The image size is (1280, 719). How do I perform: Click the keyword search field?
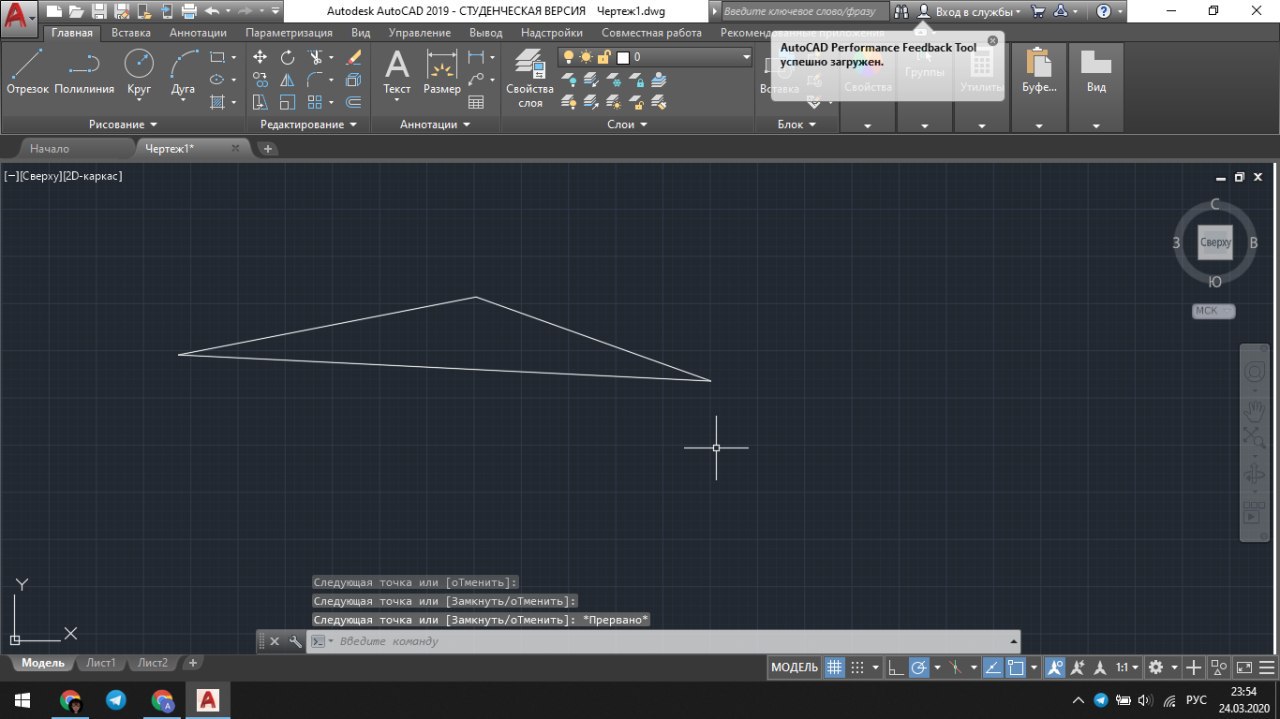(x=804, y=12)
